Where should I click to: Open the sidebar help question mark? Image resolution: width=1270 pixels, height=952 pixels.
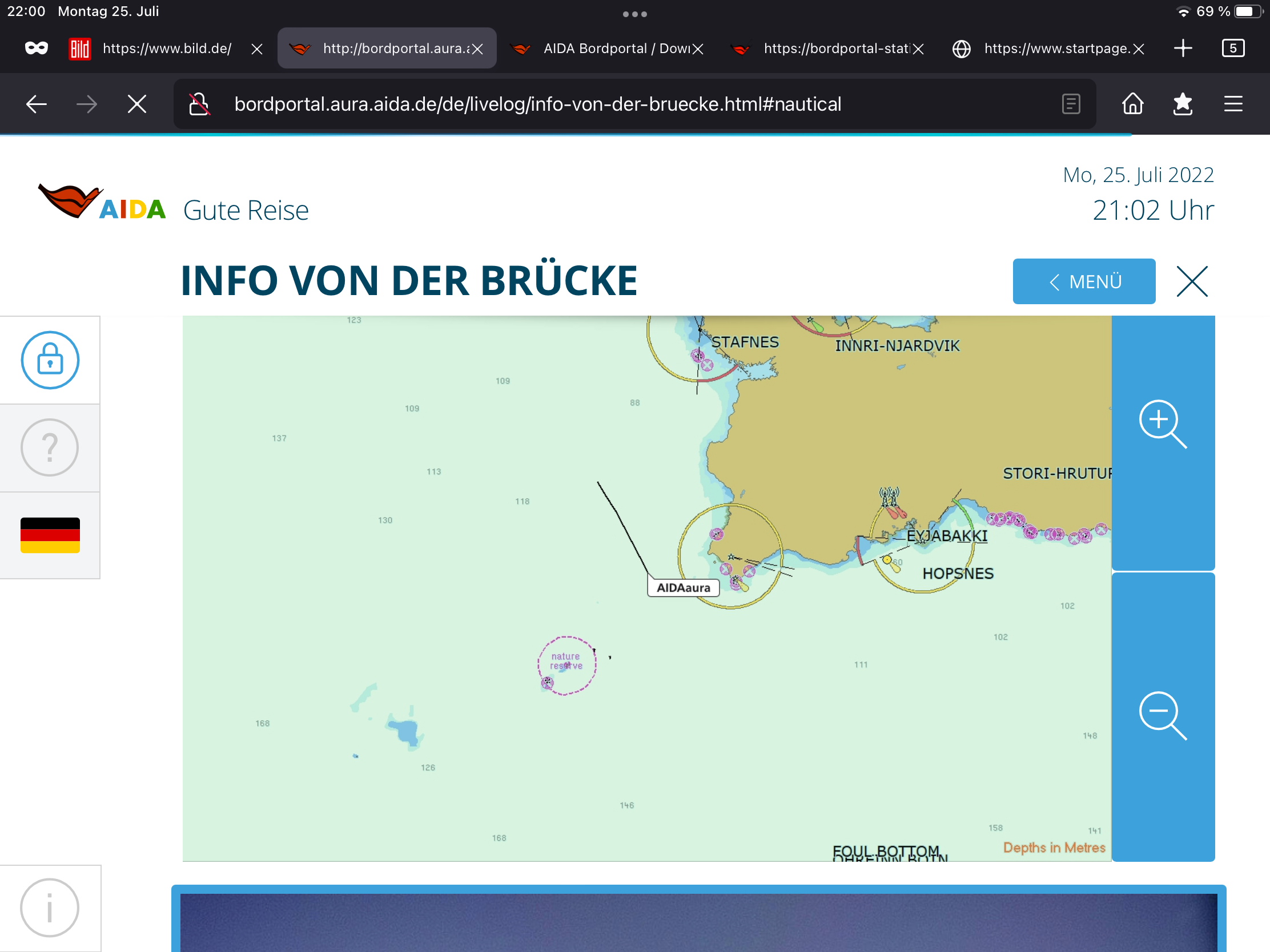tap(50, 447)
